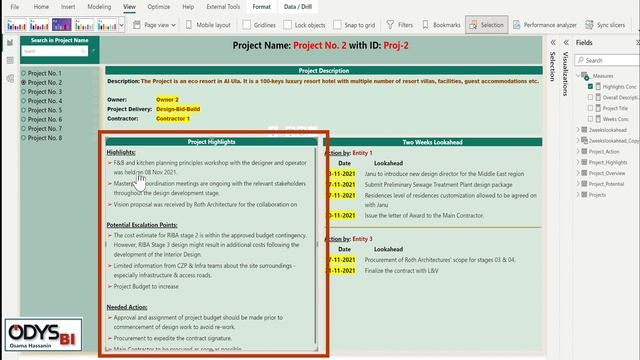Image resolution: width=640 pixels, height=360 pixels.
Task: Expand the 2weekslookahead_Copy table
Action: [x=578, y=140]
